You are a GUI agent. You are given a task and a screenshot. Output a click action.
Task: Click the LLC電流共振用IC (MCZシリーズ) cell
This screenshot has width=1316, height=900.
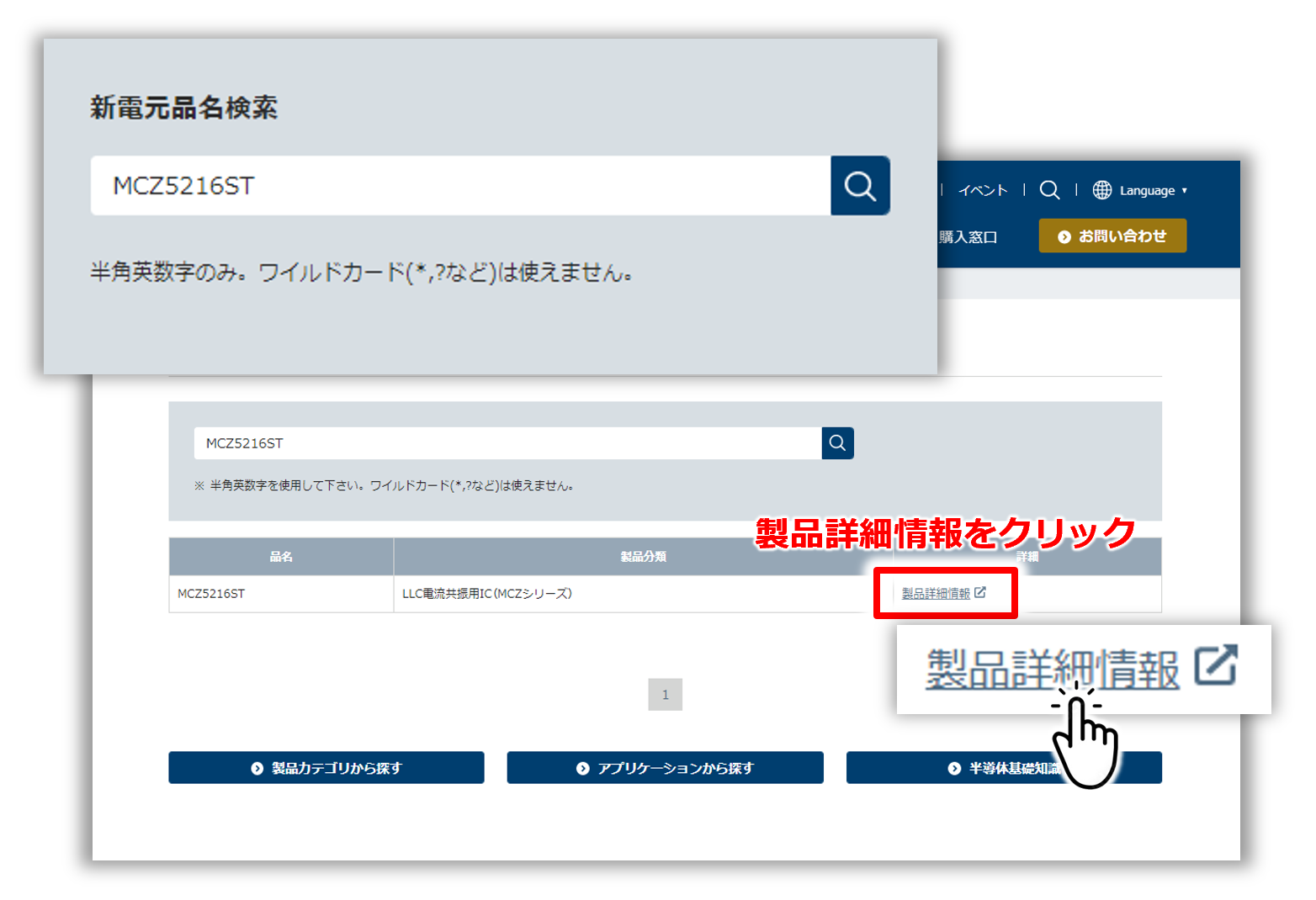[x=643, y=594]
